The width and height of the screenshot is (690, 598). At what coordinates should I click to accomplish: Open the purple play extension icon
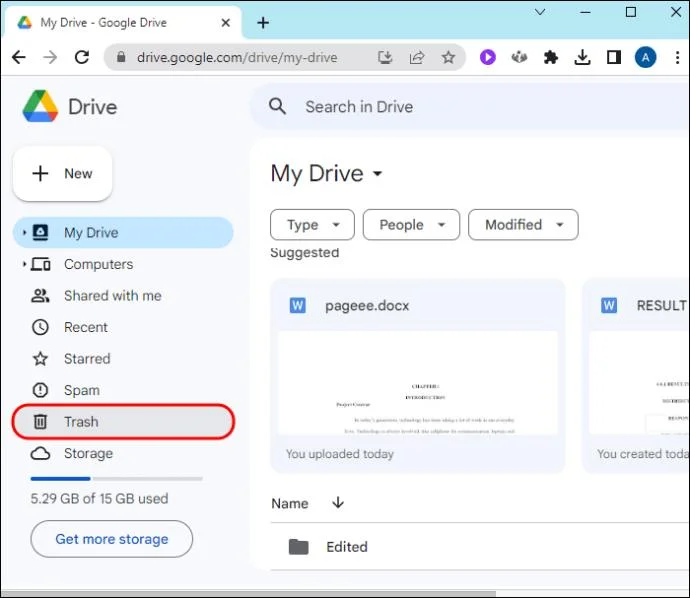[488, 57]
